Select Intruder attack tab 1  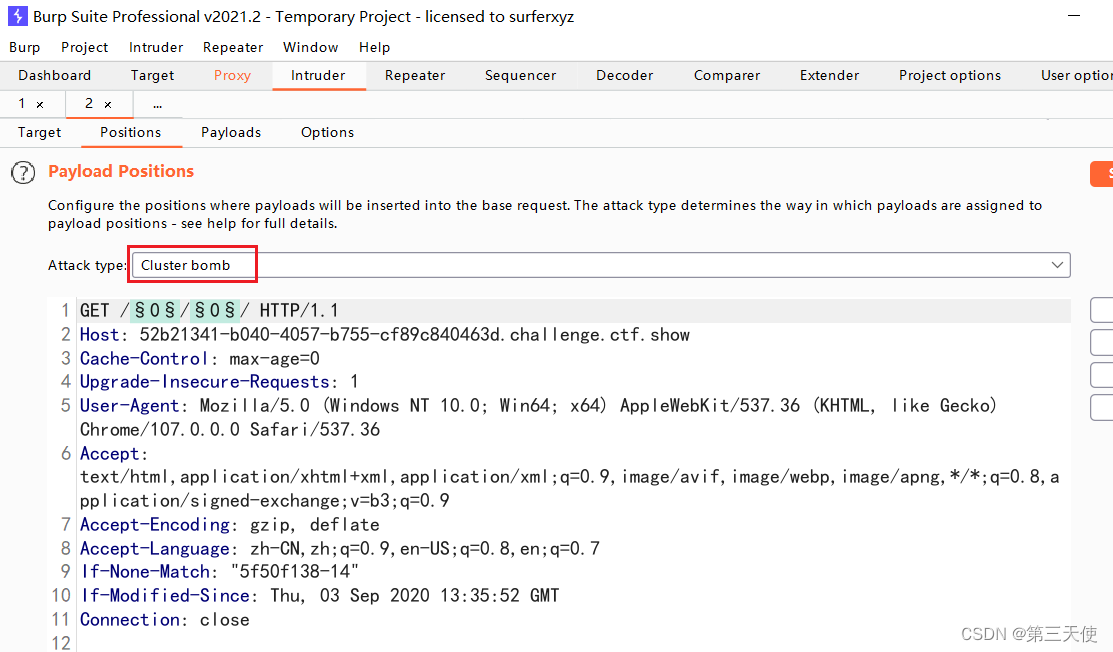[22, 104]
